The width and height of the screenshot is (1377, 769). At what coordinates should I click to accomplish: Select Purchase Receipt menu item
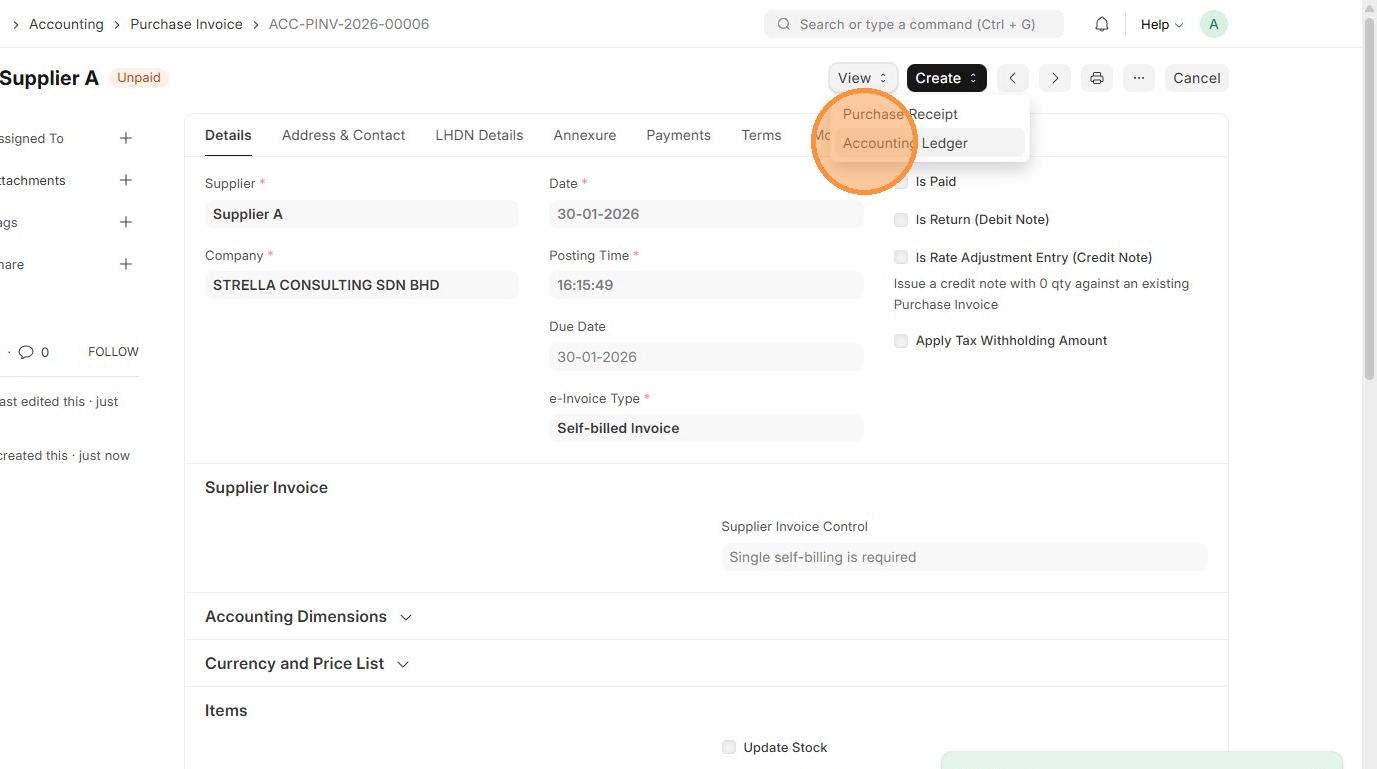[x=928, y=114]
